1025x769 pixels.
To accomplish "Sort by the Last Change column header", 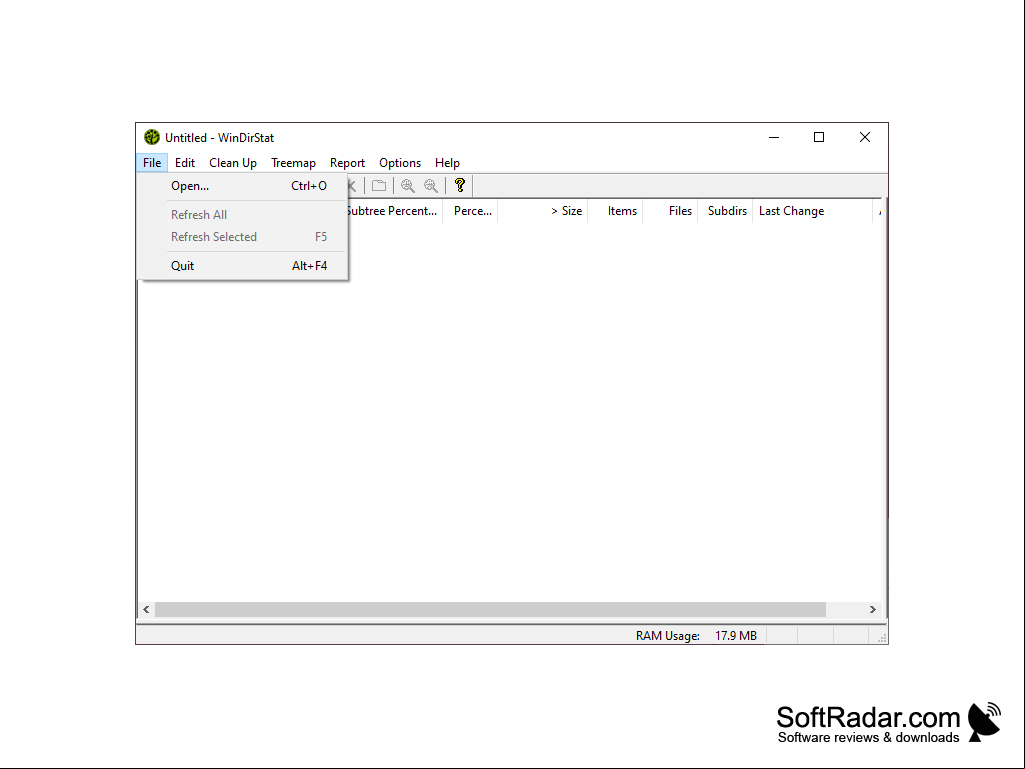I will [x=813, y=211].
